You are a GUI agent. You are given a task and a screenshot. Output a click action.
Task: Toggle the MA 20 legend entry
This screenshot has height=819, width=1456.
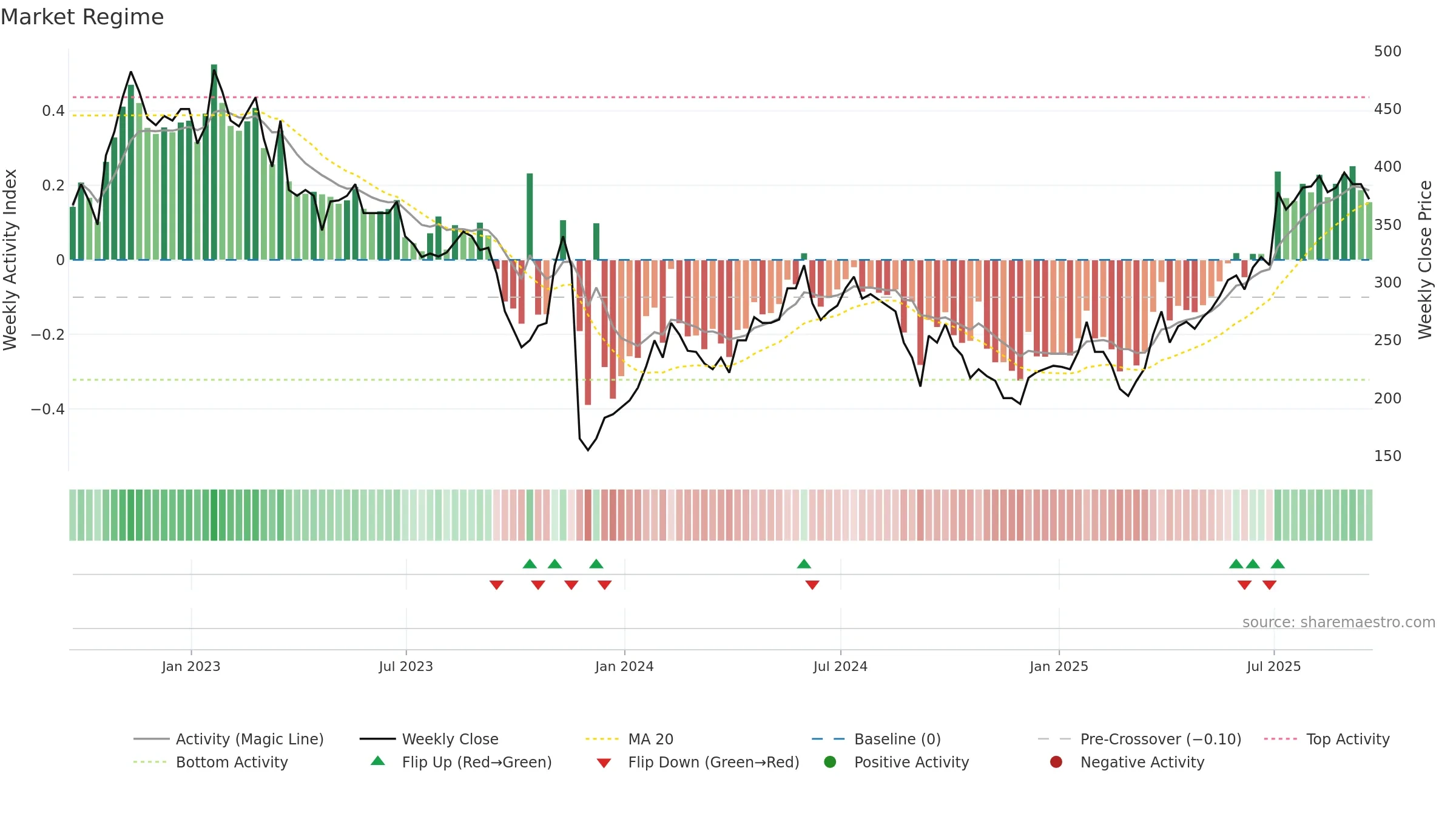(630, 739)
